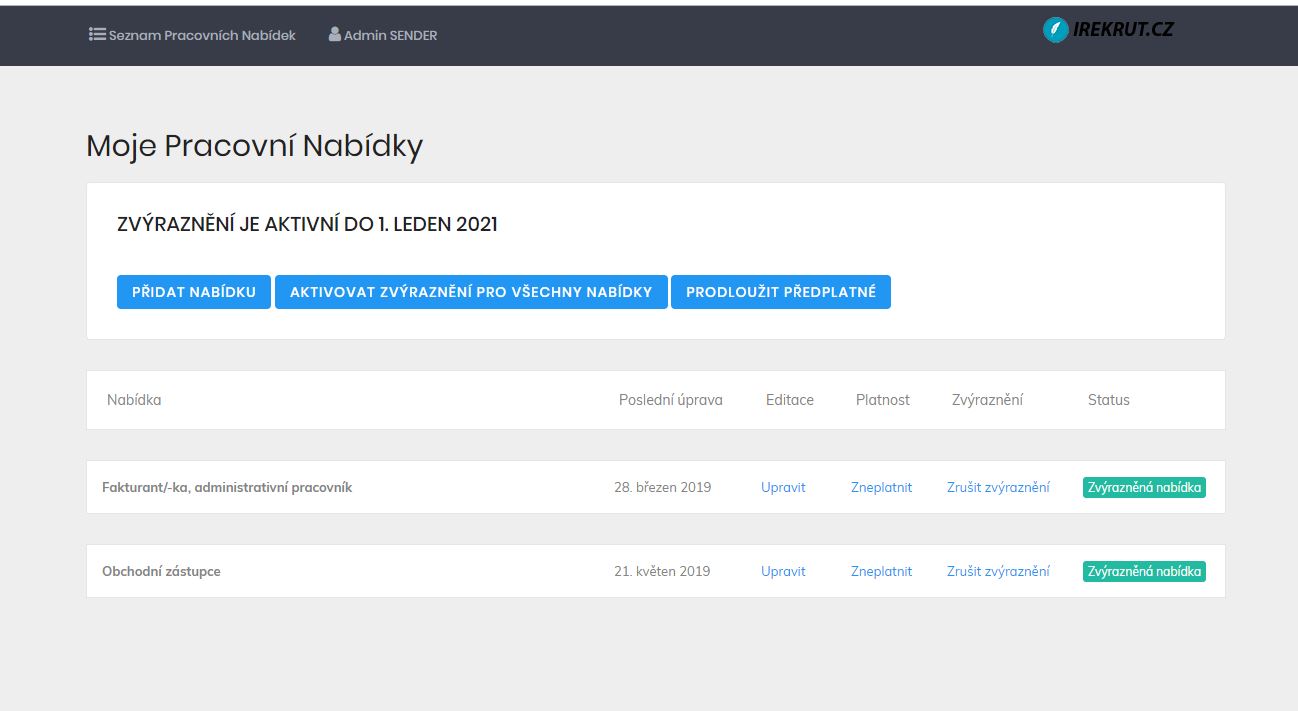This screenshot has width=1298, height=711.
Task: Open the Seznam Pracovních Nabídek menu item
Action: point(202,35)
